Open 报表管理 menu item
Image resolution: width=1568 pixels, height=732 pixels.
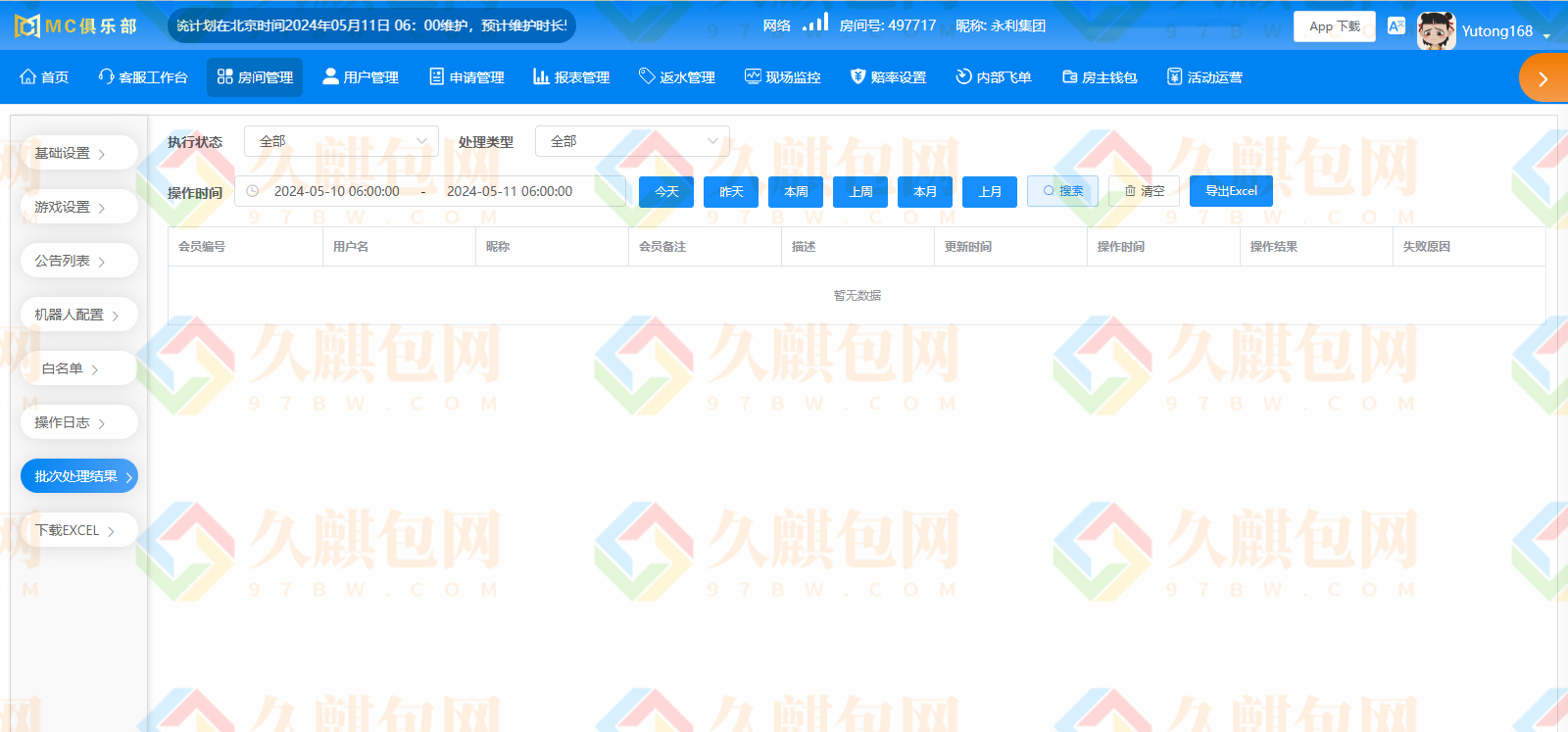click(571, 77)
